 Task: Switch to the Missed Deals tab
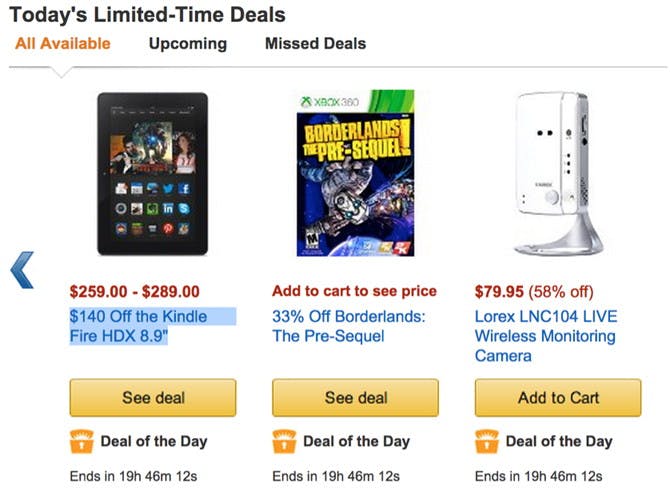(x=315, y=44)
